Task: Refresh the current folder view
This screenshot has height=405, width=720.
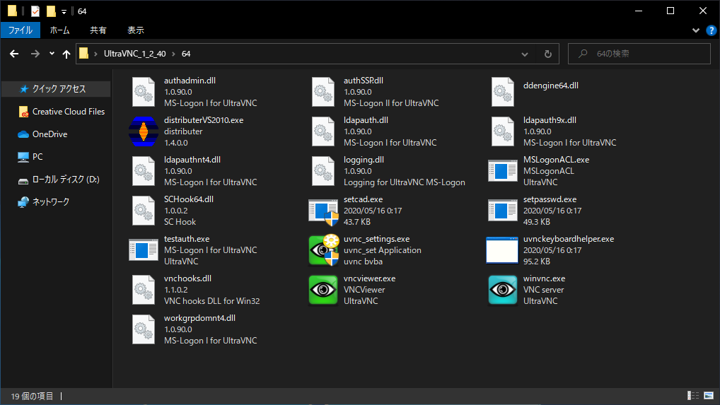Action: [x=548, y=54]
